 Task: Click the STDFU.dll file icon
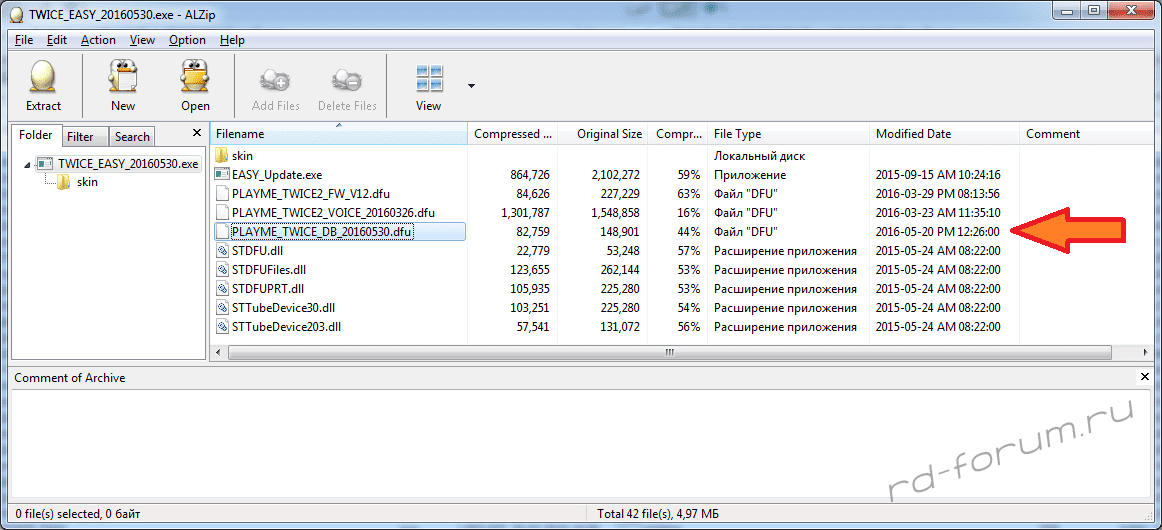[x=222, y=251]
